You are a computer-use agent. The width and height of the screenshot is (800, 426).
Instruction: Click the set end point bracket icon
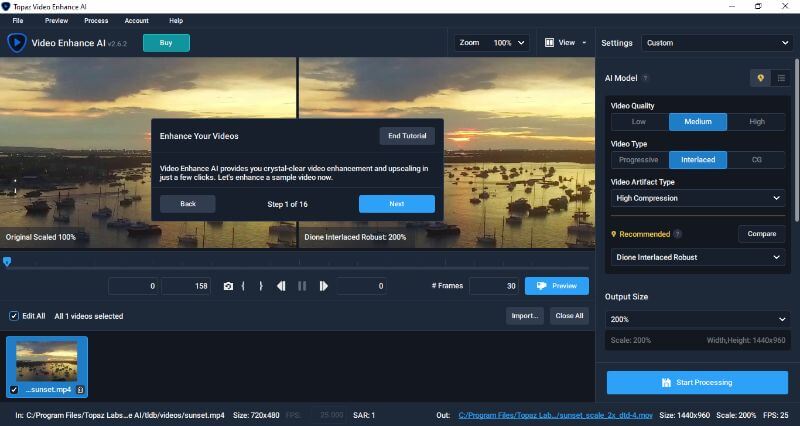click(261, 286)
